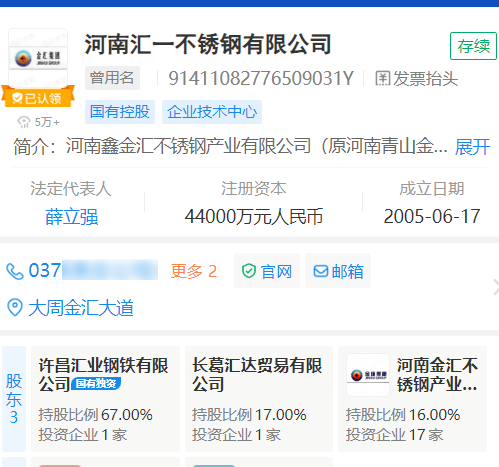Click the 河南金汇 shareholder logo thumbnail
The height and width of the screenshot is (467, 499).
click(368, 375)
